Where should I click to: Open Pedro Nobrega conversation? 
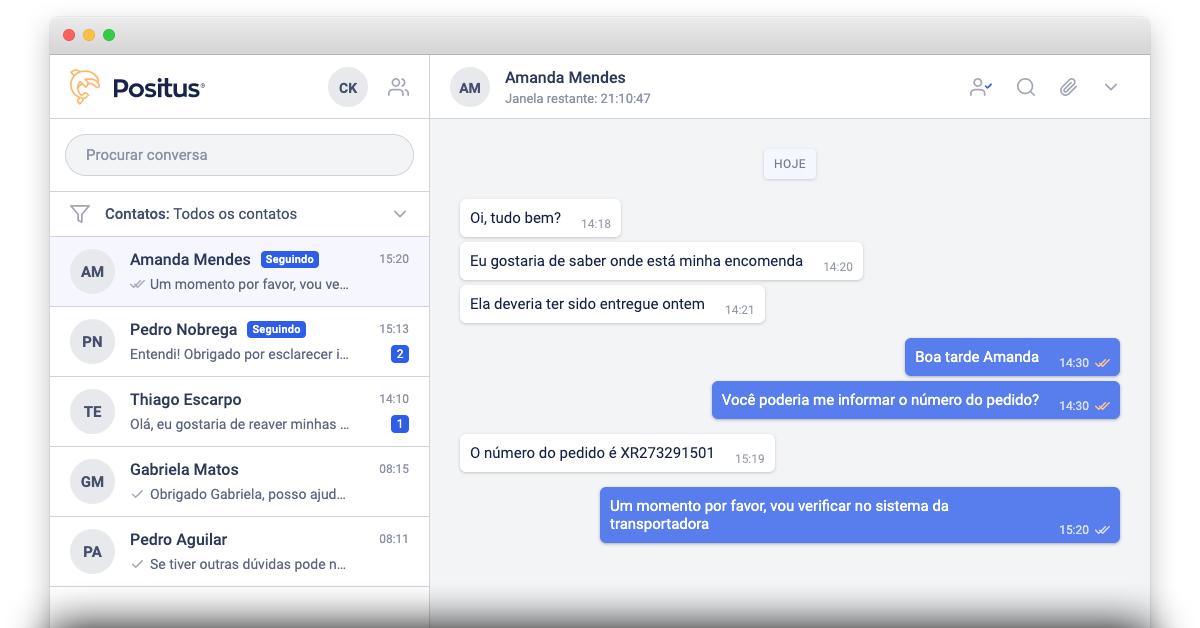239,341
